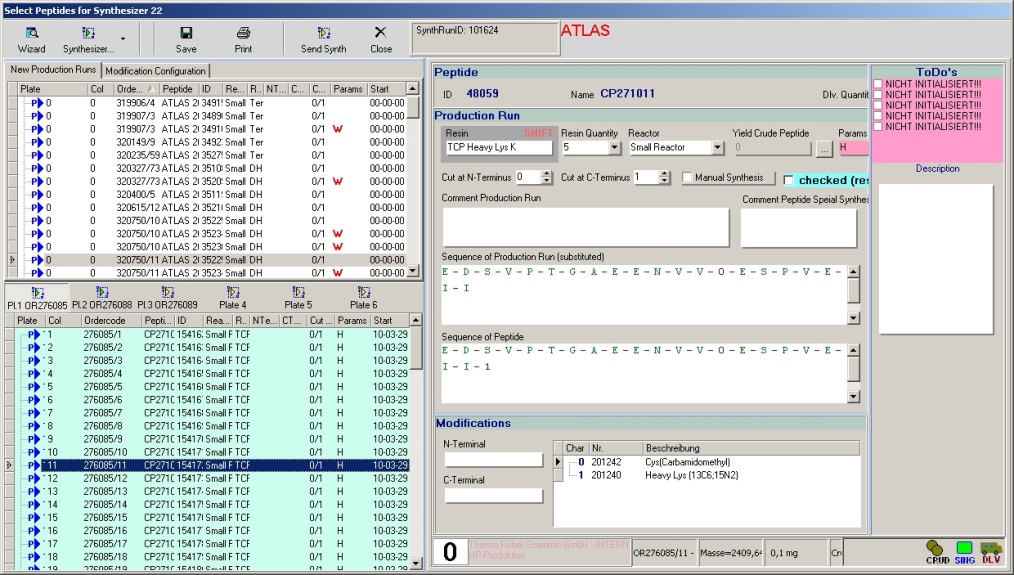Switch to New Production Runs tab

click(x=52, y=70)
